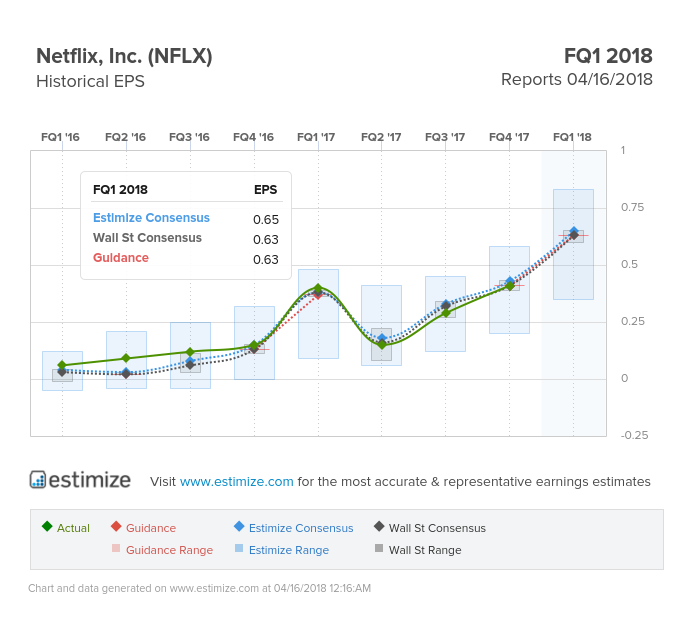Click the FQ2 '17 Actual green data point
The width and height of the screenshot is (685, 620).
point(382,345)
